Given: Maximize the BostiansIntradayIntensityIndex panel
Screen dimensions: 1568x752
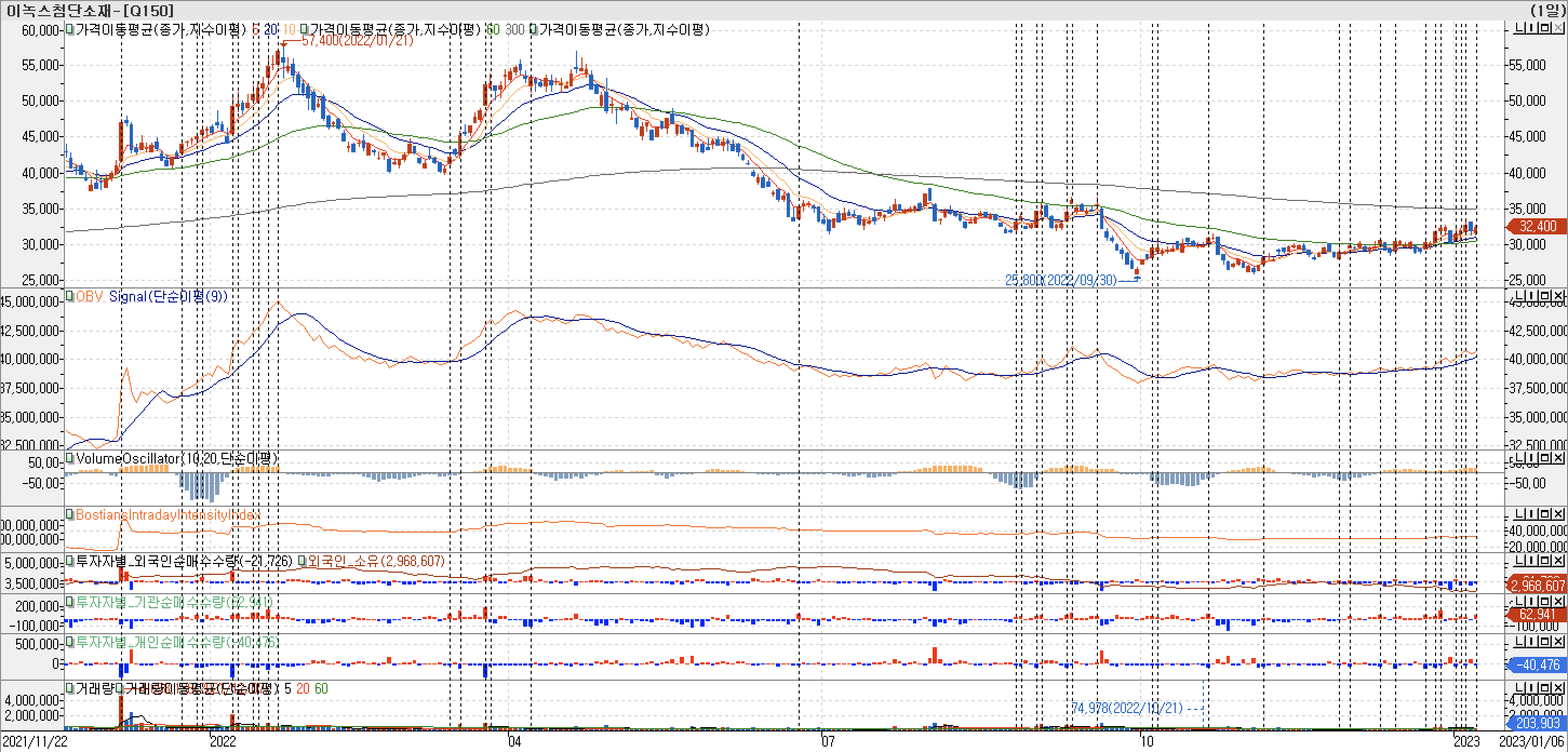Looking at the screenshot, I should pos(1545,514).
